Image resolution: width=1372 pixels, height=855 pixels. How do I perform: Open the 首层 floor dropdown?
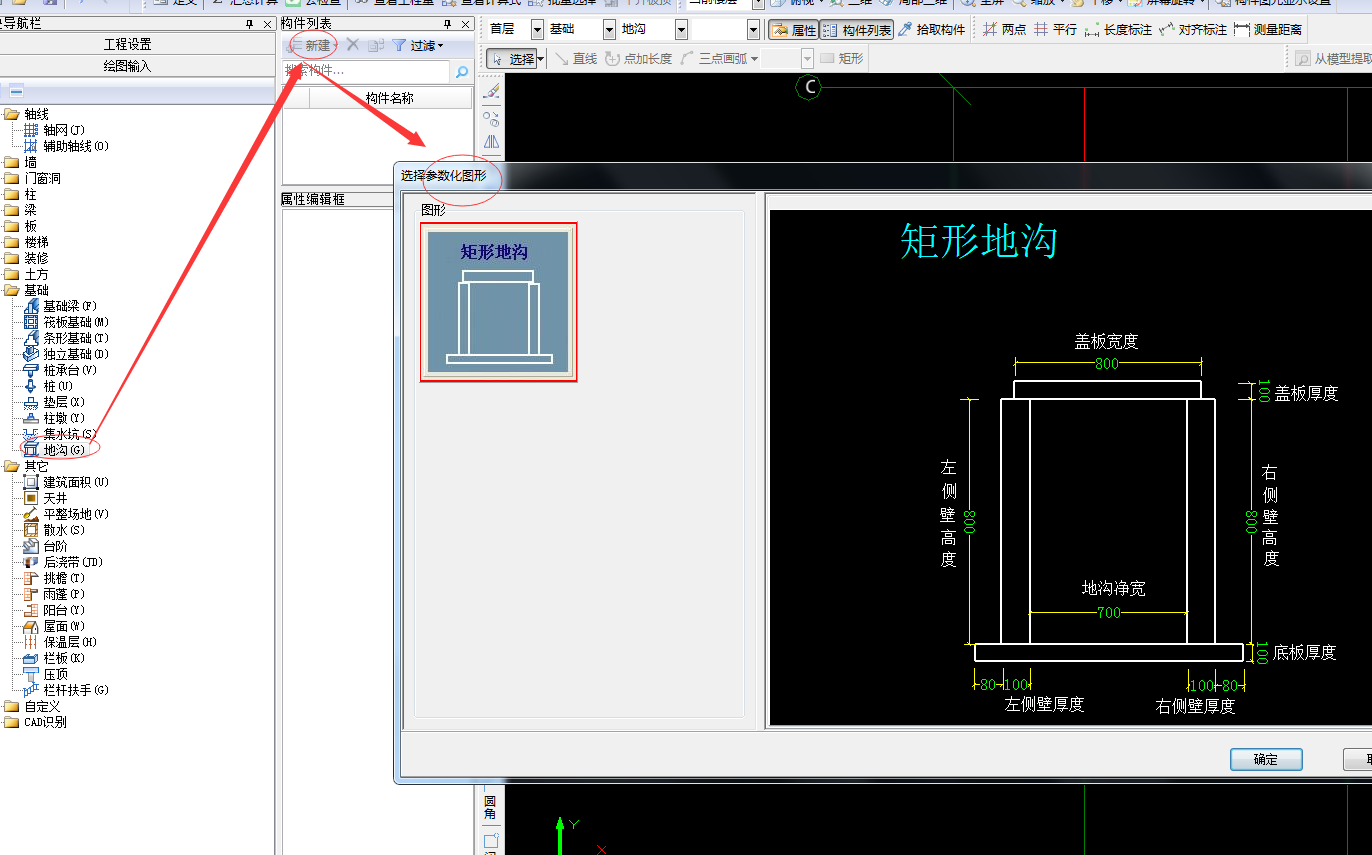[537, 30]
